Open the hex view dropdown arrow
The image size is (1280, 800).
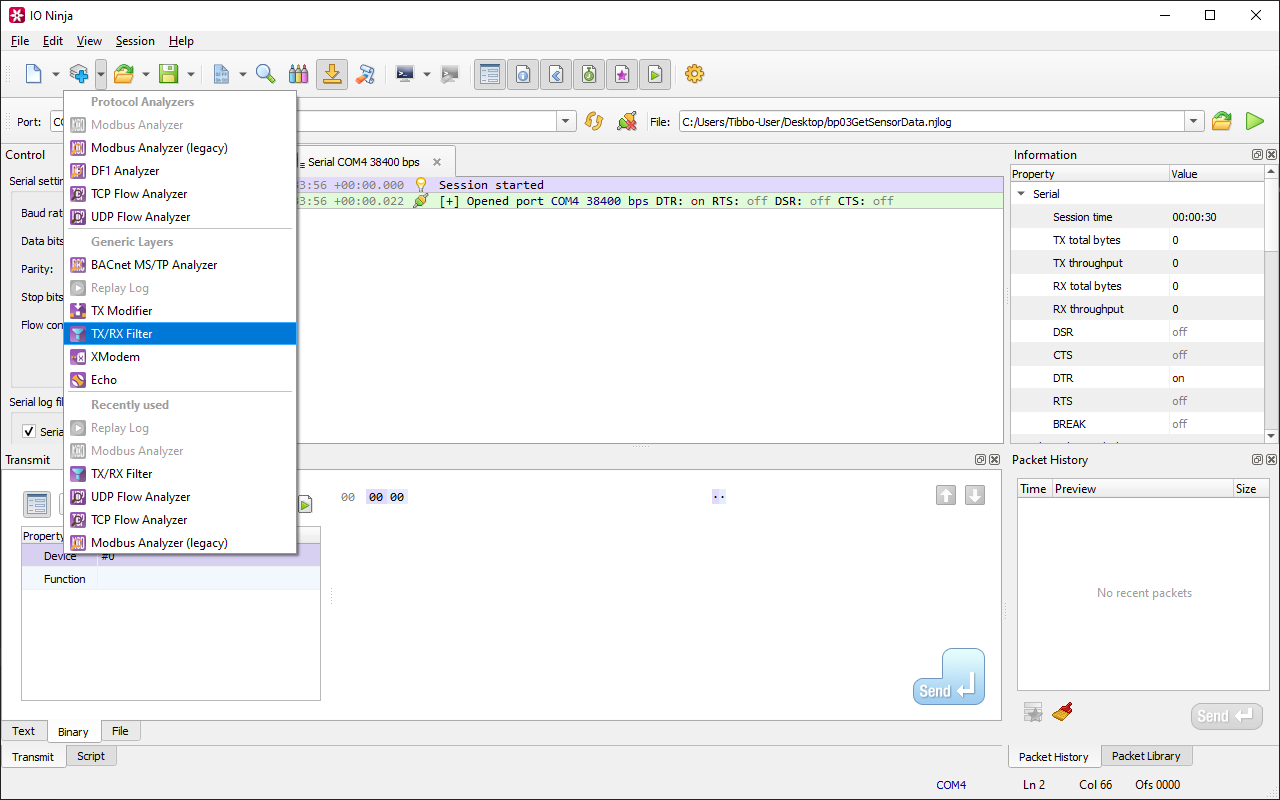tap(243, 74)
